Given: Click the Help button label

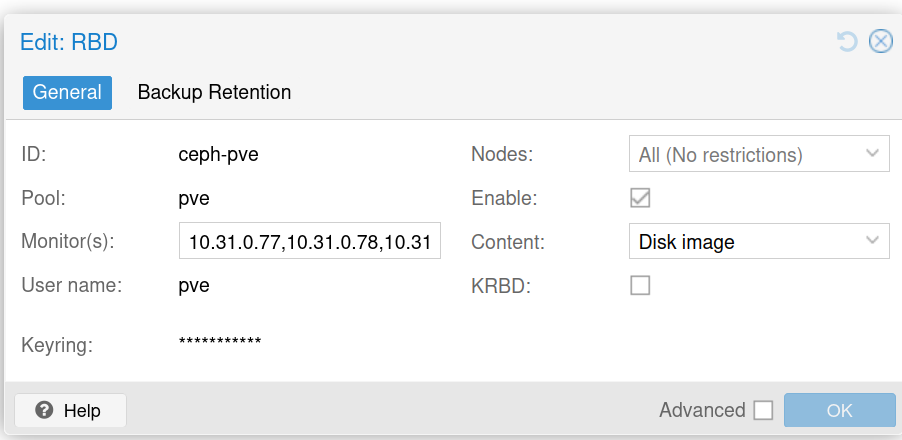Looking at the screenshot, I should 82,410.
